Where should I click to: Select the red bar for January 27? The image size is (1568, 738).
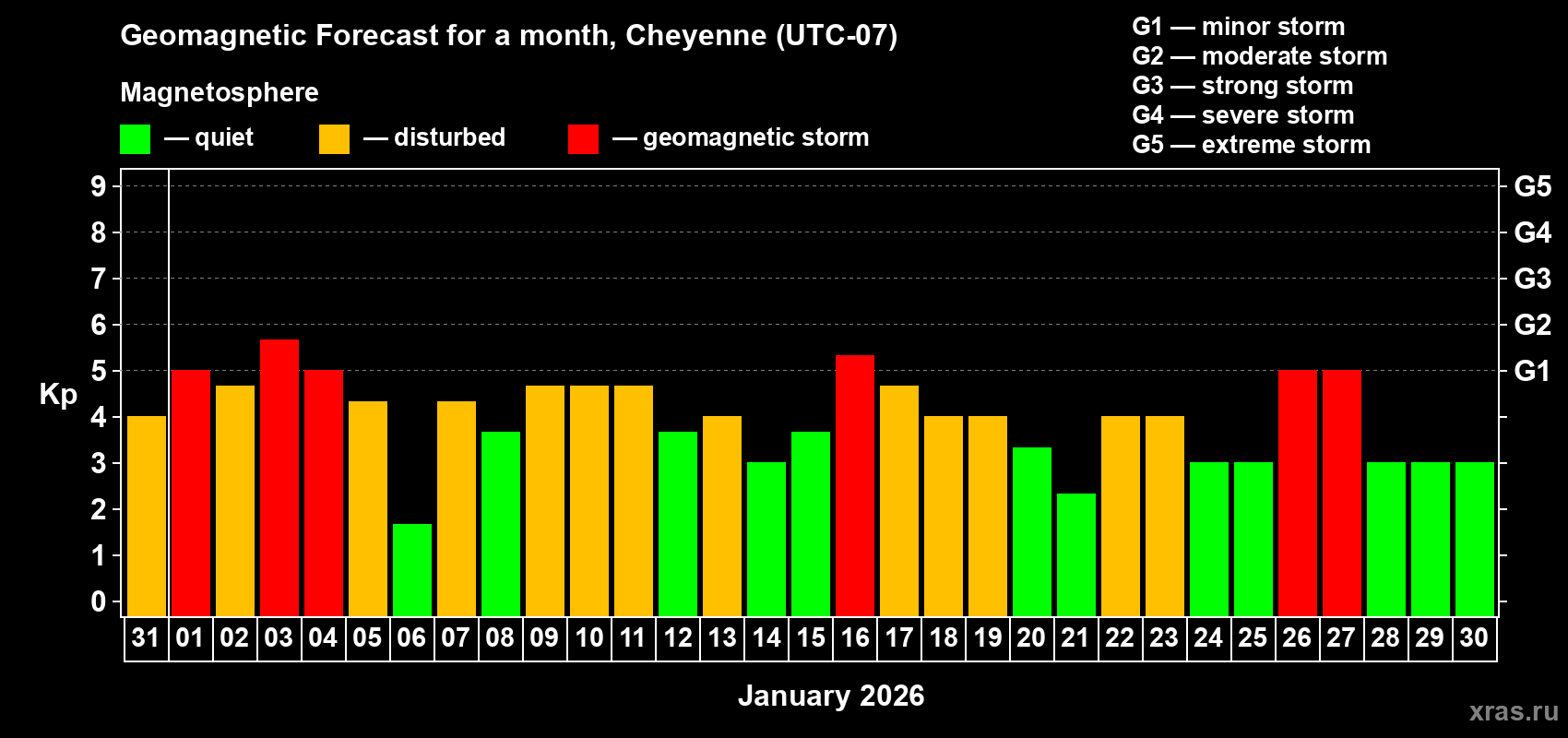(x=1342, y=493)
